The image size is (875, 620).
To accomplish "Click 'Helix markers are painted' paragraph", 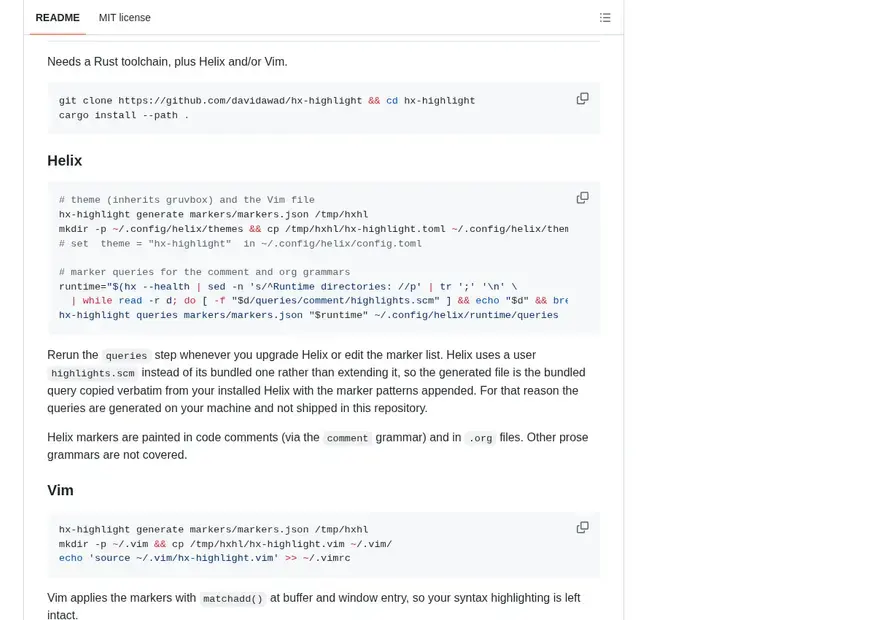I will click(318, 446).
